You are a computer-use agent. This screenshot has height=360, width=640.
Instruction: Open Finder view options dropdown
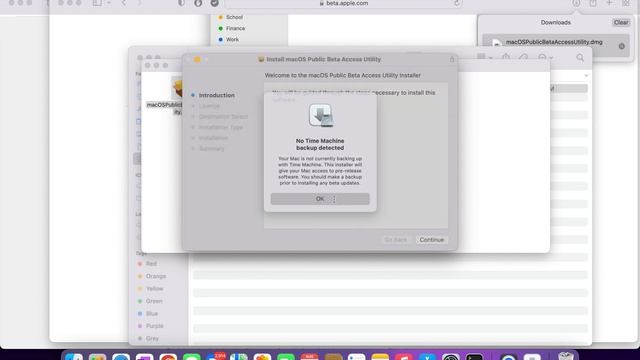pos(484,58)
